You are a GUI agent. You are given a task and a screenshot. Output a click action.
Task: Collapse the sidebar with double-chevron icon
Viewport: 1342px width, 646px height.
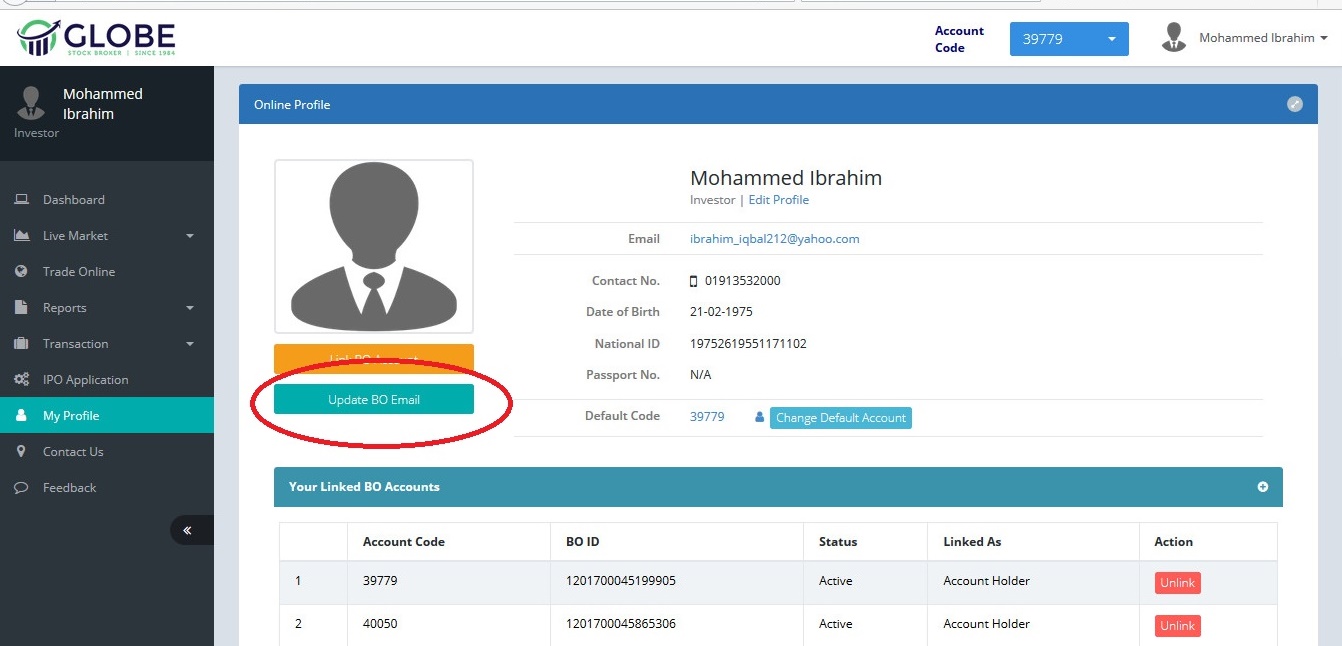(x=187, y=530)
